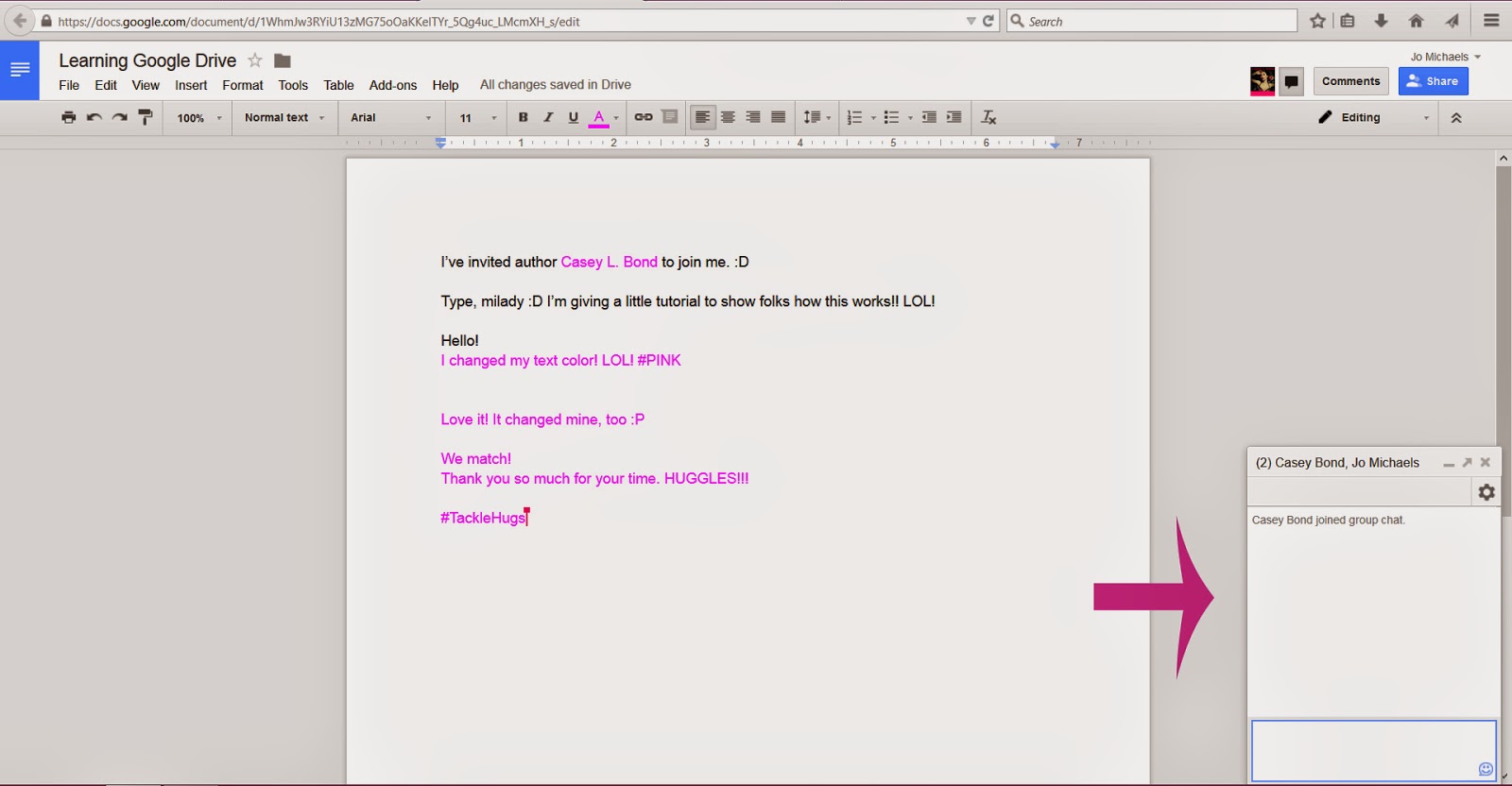
Task: Click the browser address bar URL
Action: (x=318, y=21)
